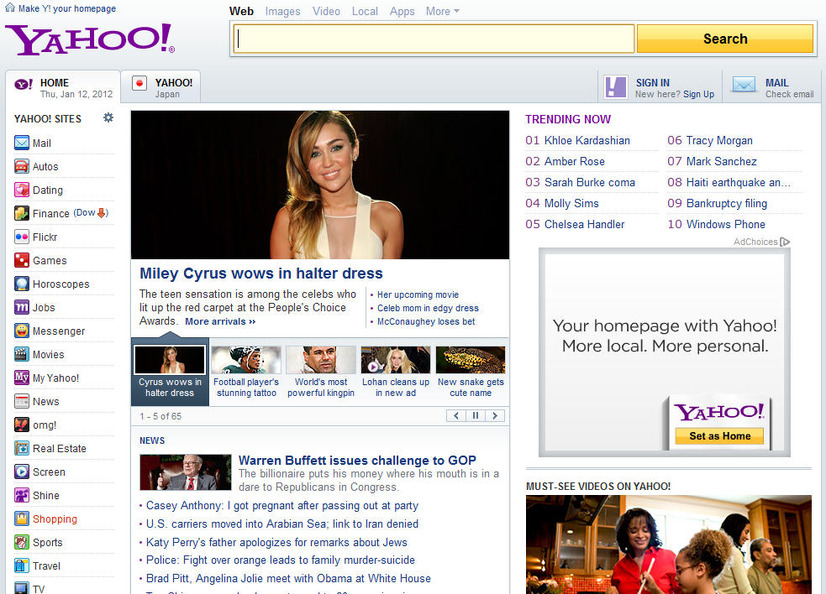The height and width of the screenshot is (594, 826).
Task: Open Casey Anthony news story link
Action: 282,506
